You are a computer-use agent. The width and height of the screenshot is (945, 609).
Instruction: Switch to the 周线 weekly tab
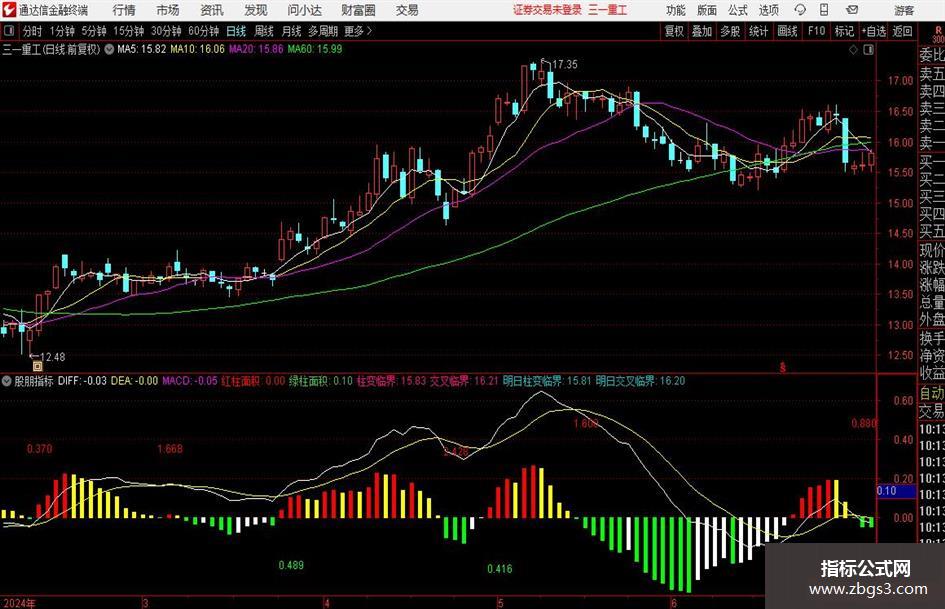(x=264, y=31)
